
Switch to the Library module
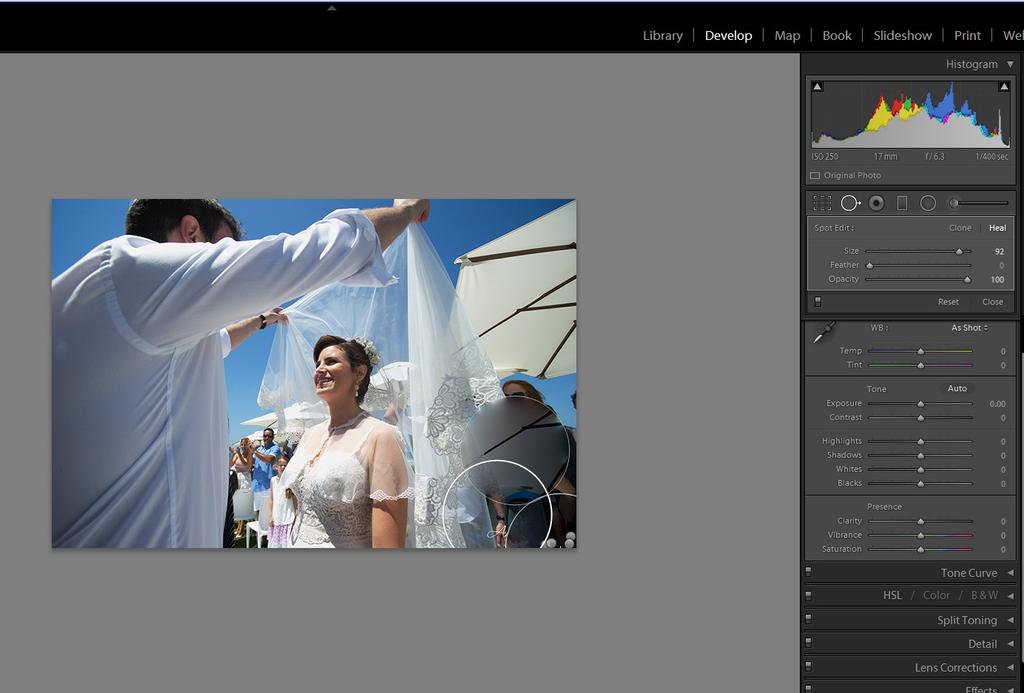pos(662,35)
